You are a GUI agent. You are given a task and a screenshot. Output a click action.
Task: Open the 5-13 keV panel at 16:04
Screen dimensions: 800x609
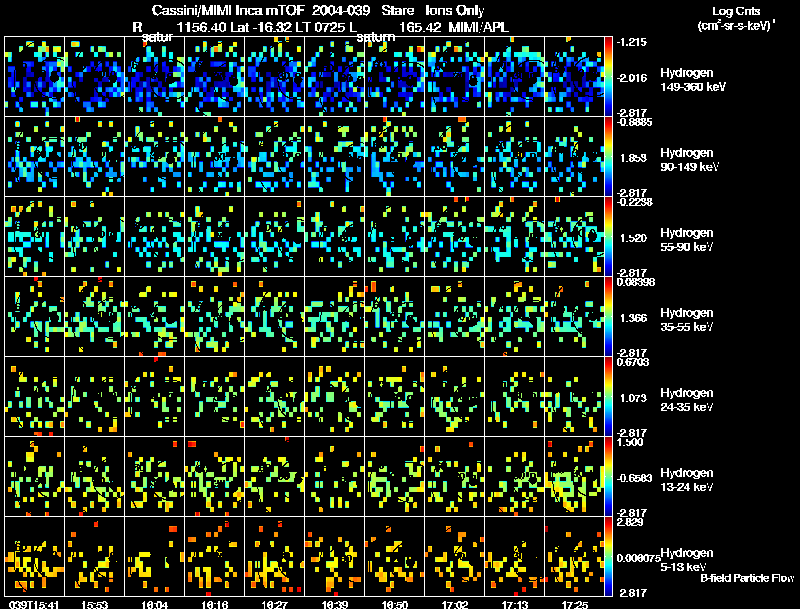coord(154,556)
